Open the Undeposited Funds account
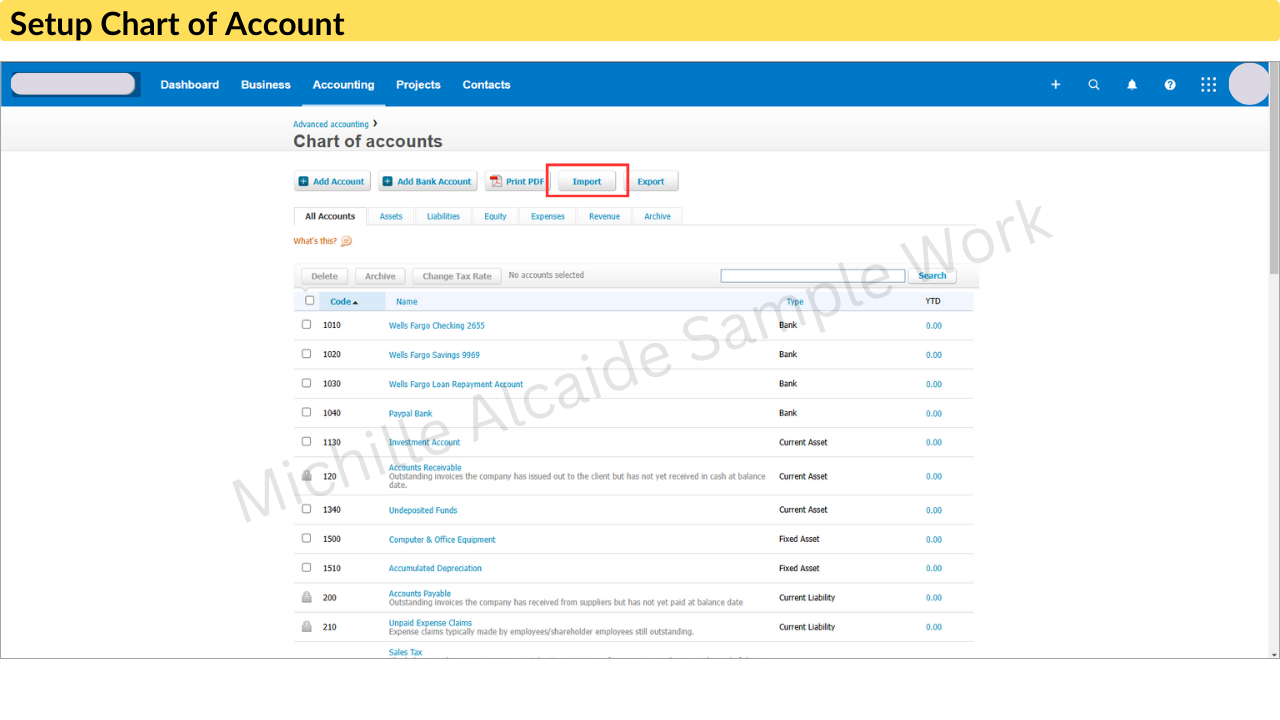 point(423,510)
